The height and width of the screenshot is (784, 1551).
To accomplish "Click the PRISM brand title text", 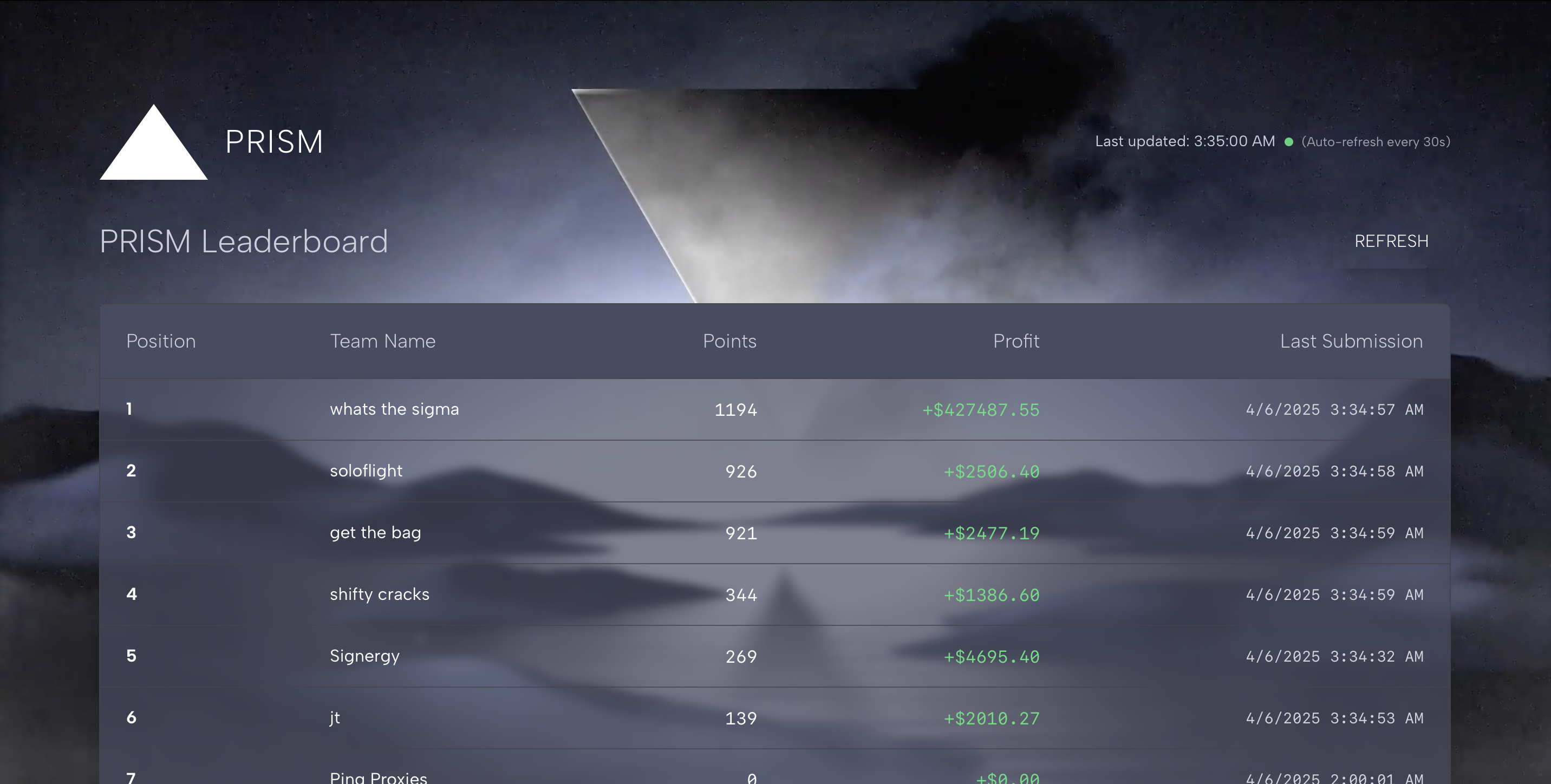I will click(x=274, y=142).
